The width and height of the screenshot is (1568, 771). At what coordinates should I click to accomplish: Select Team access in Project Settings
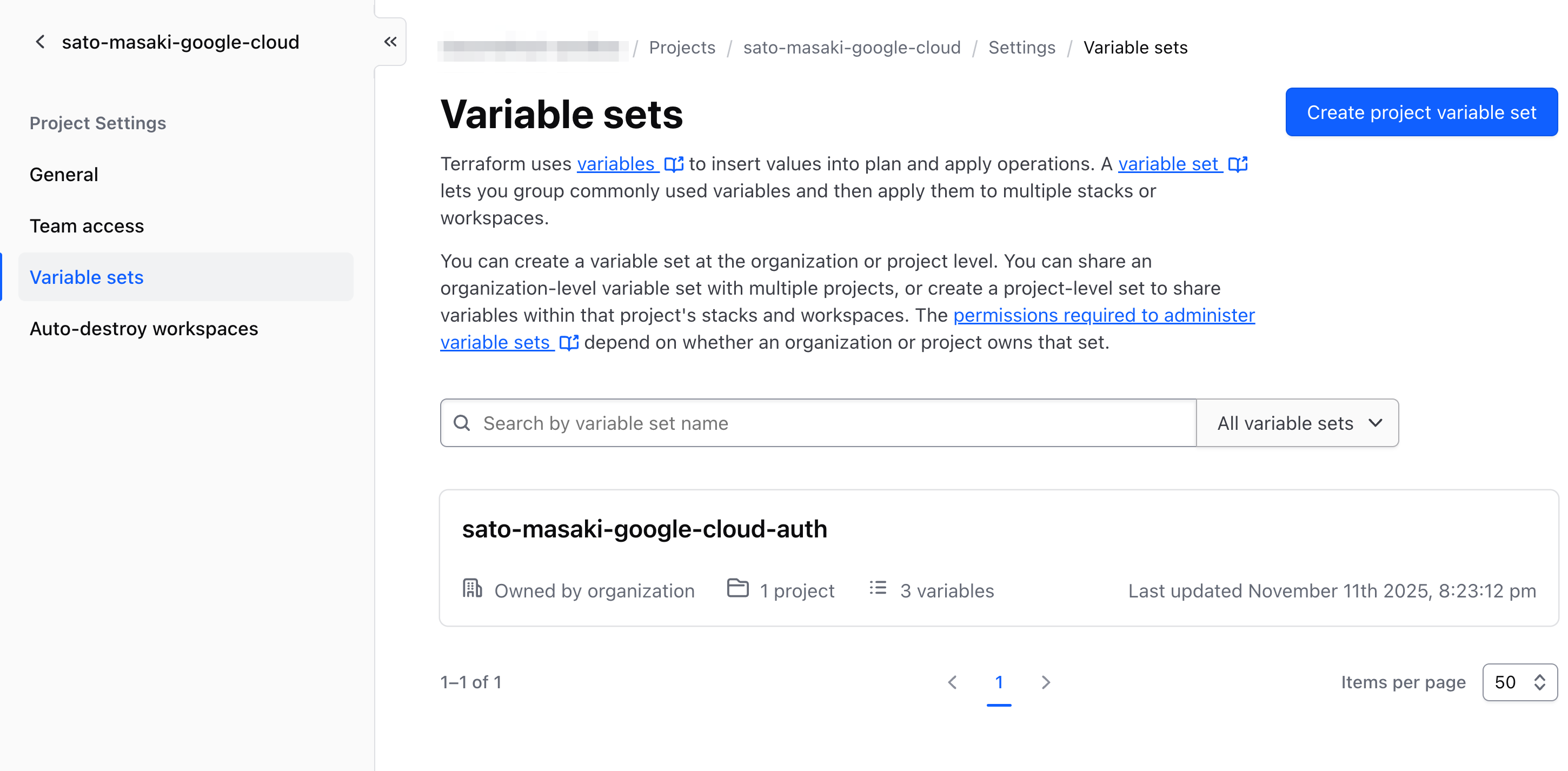tap(87, 226)
